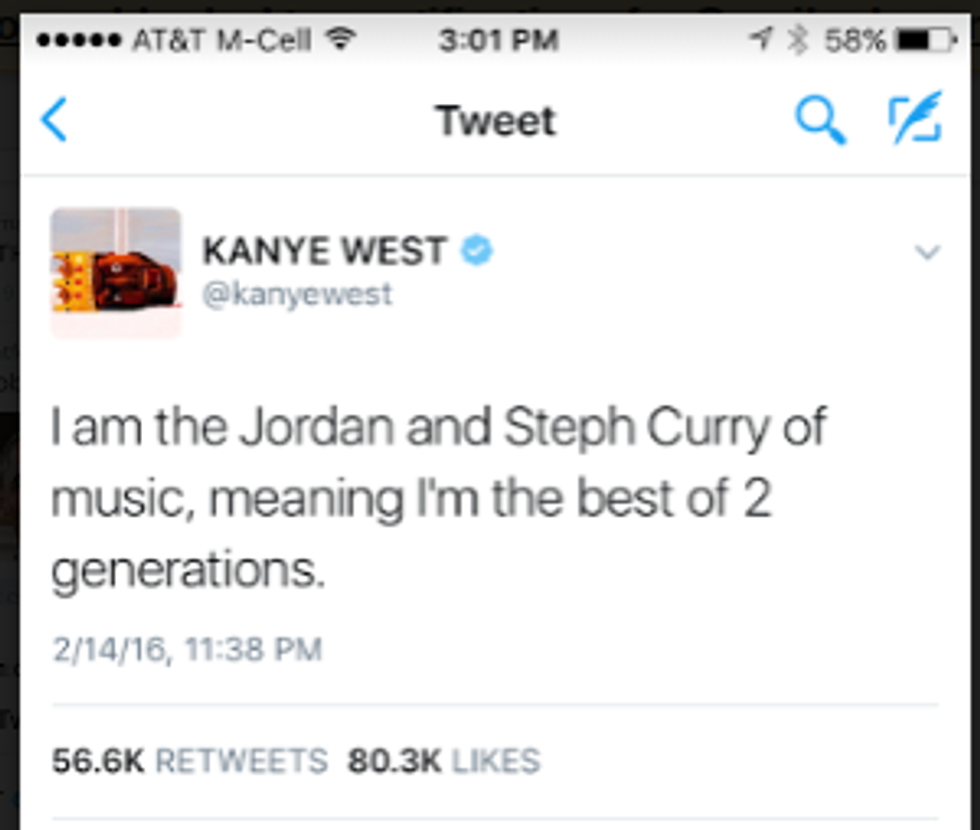
Task: View the 56.6K retweets list
Action: (190, 761)
